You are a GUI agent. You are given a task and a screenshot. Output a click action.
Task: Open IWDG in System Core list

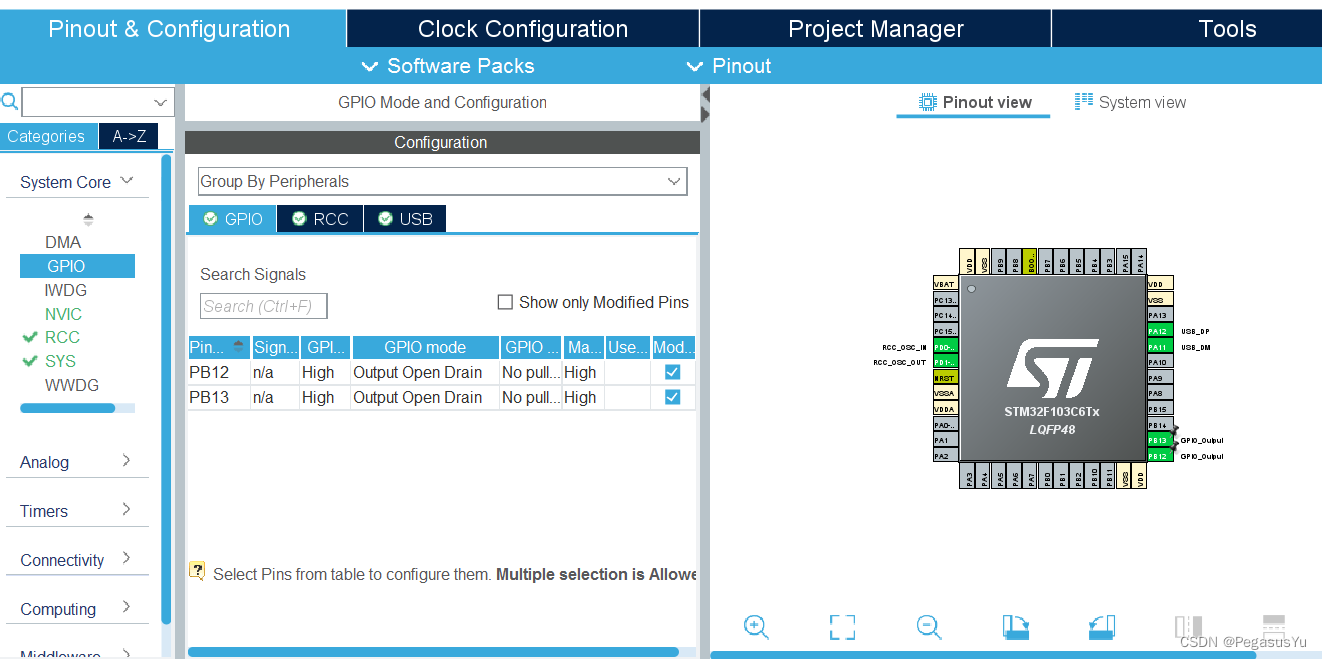66,290
